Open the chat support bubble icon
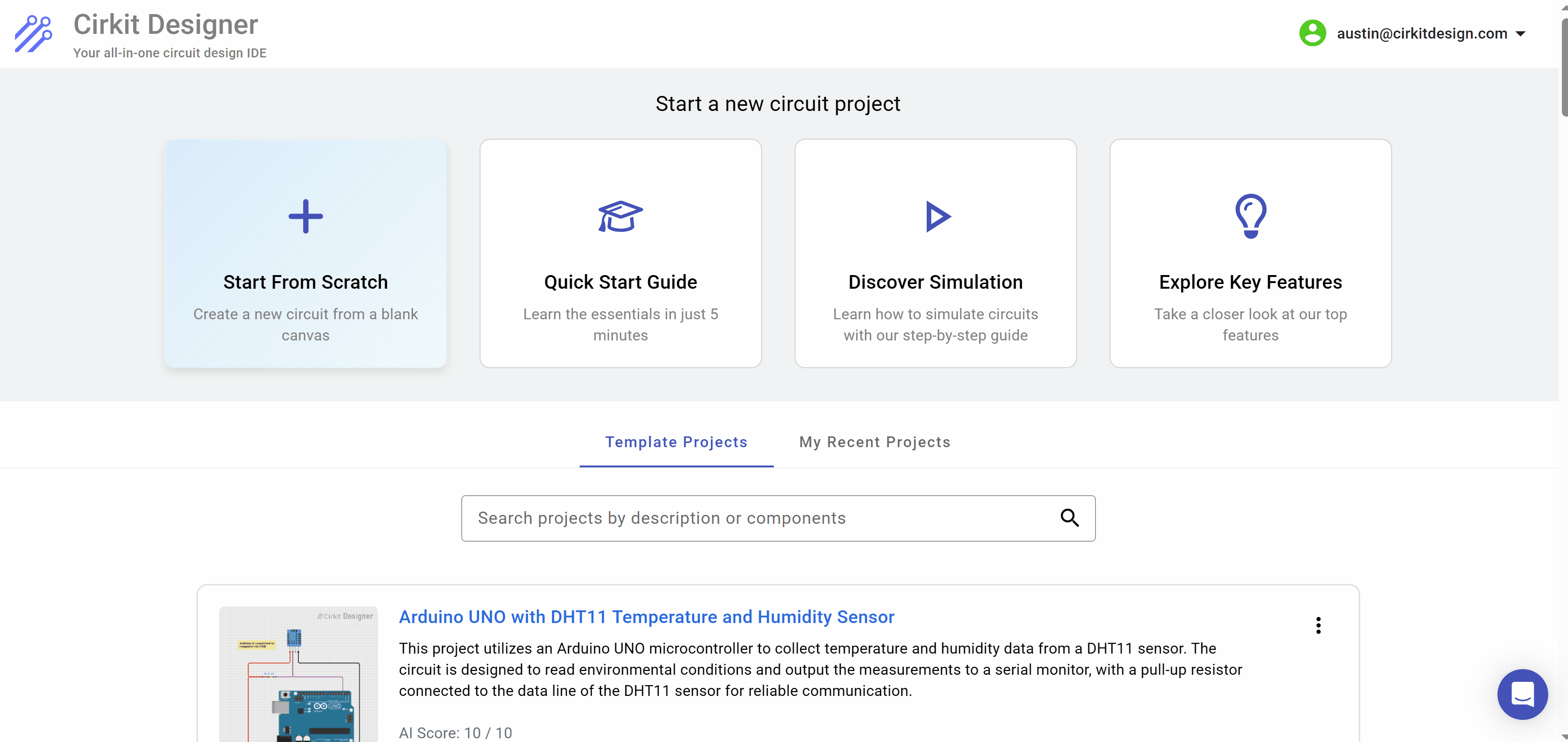 coord(1522,694)
